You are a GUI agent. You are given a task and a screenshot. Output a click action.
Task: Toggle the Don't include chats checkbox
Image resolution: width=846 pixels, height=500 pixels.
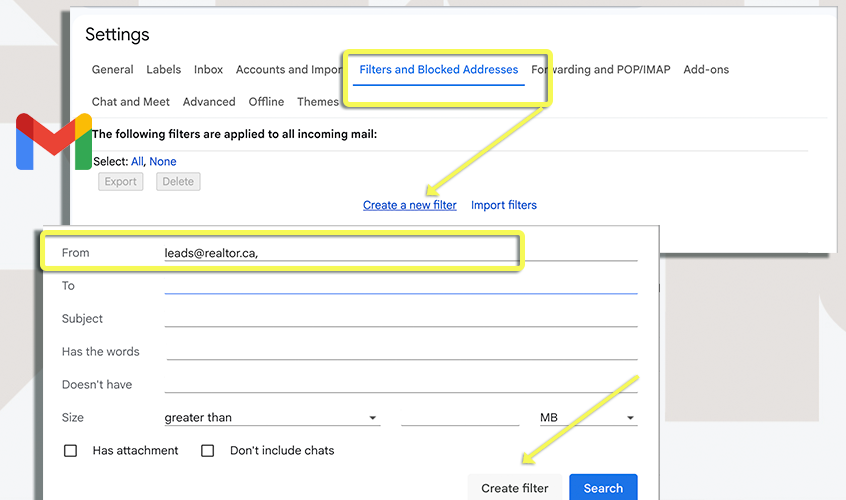coord(208,451)
